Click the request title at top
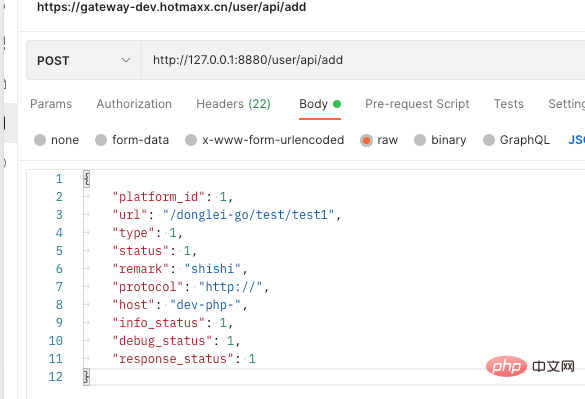Image resolution: width=585 pixels, height=399 pixels. pyautogui.click(x=172, y=7)
